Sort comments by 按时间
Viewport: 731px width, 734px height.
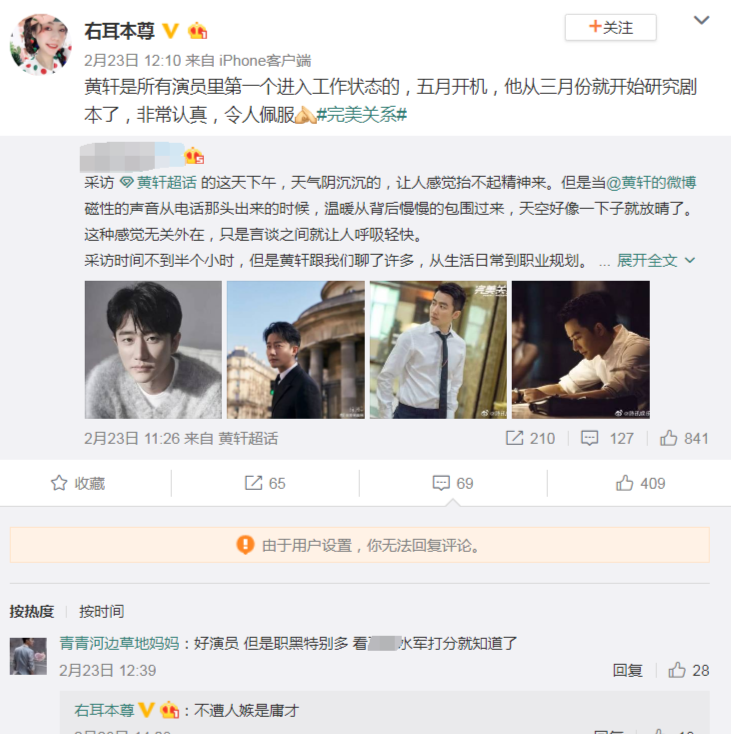(x=102, y=611)
